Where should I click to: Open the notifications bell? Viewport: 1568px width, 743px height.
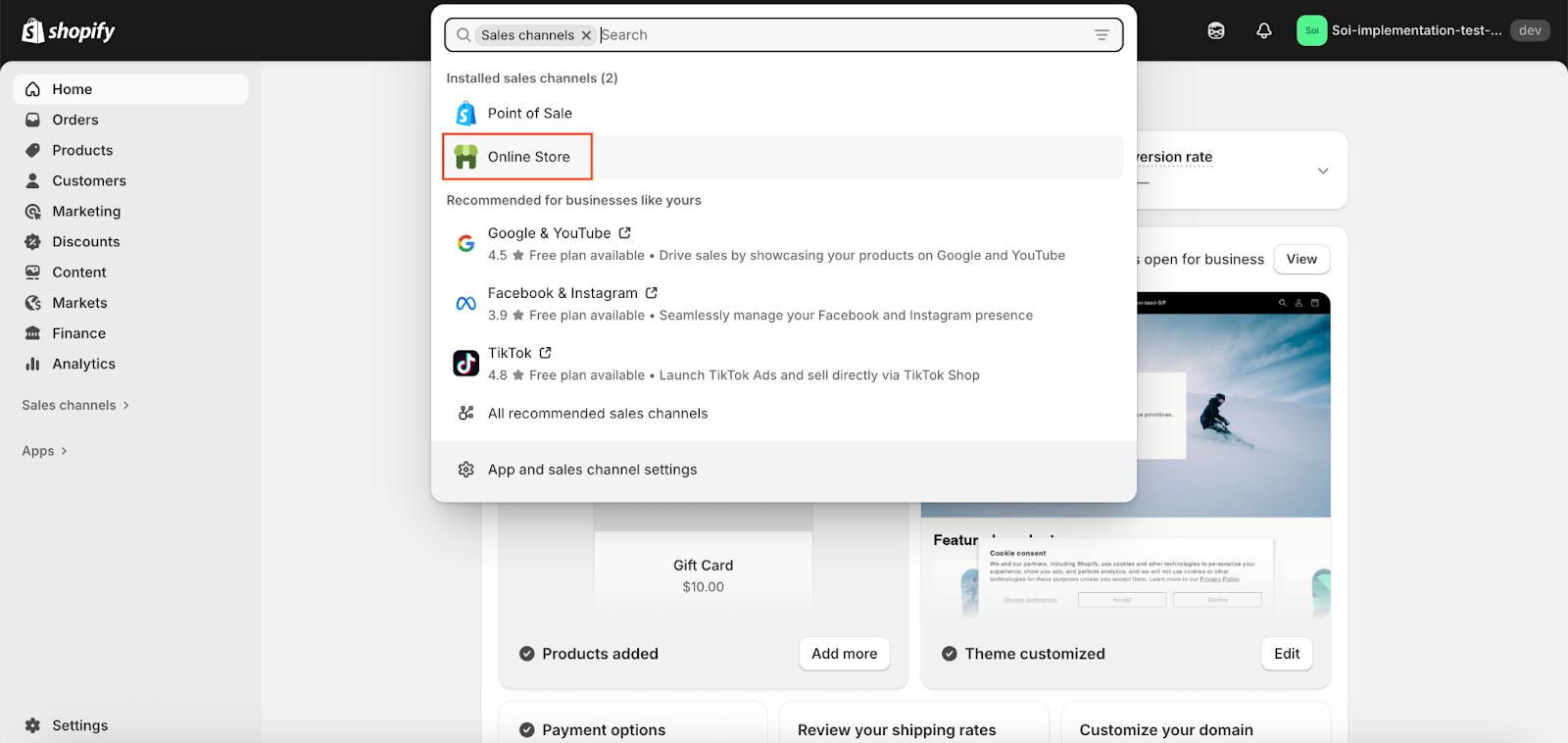click(x=1264, y=31)
